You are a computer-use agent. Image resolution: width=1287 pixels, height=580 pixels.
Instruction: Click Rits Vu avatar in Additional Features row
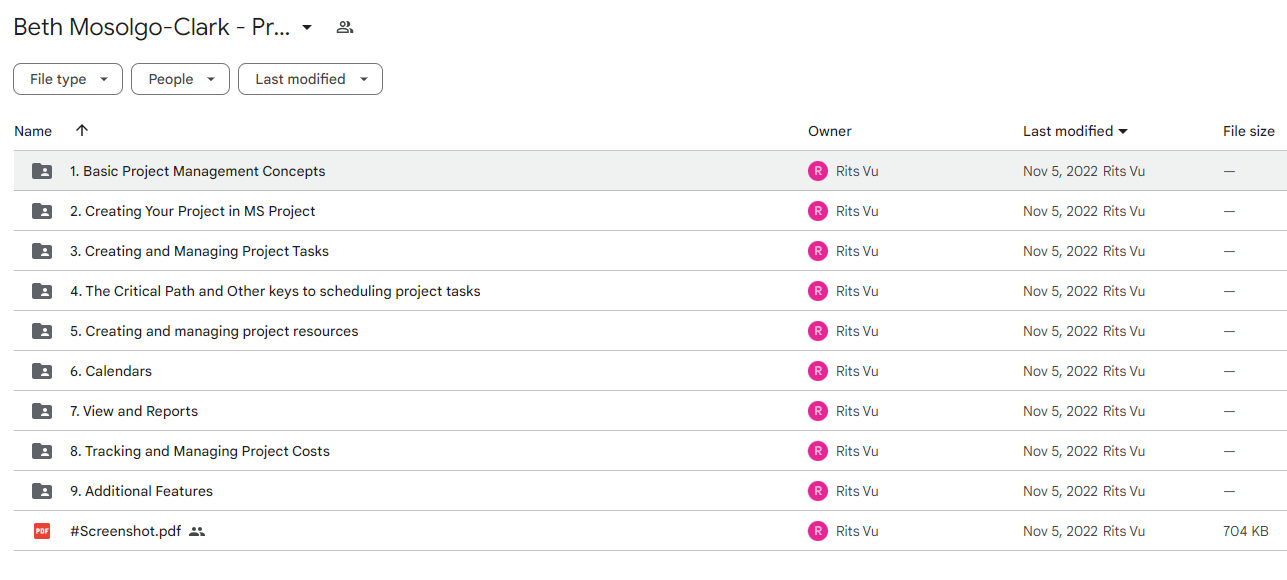point(818,491)
